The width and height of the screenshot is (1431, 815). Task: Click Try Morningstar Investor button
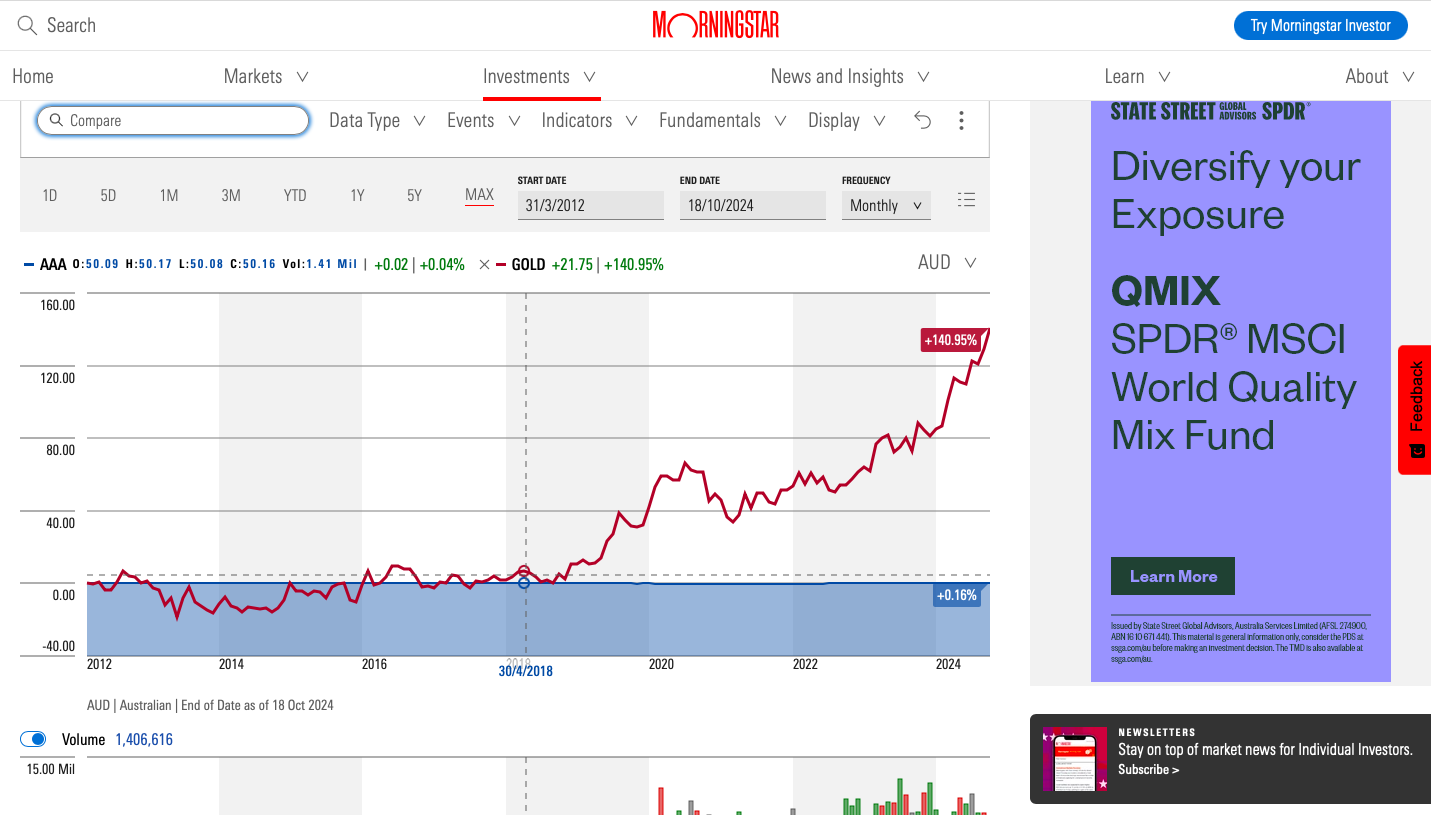point(1320,25)
